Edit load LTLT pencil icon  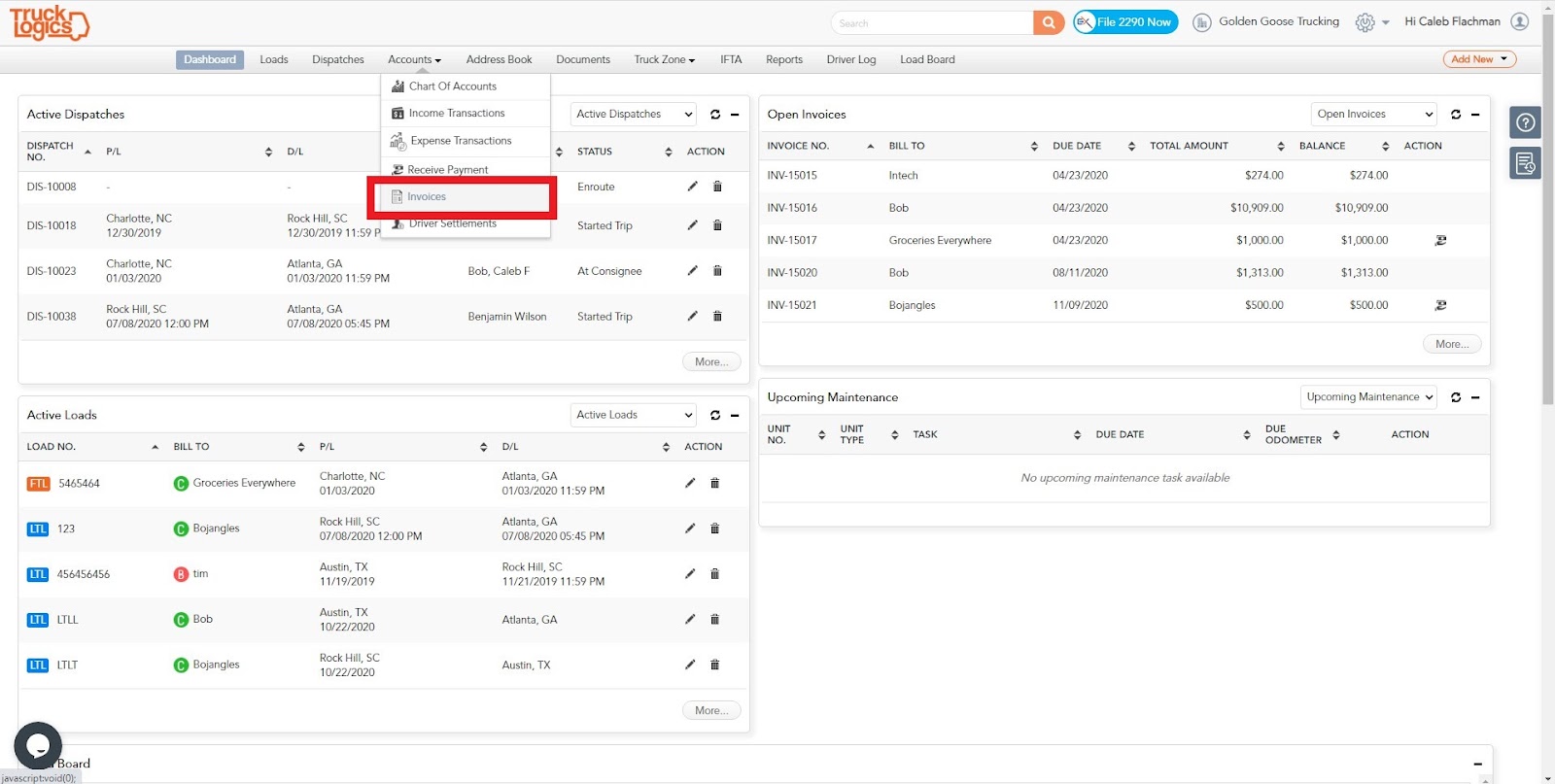[x=690, y=665]
